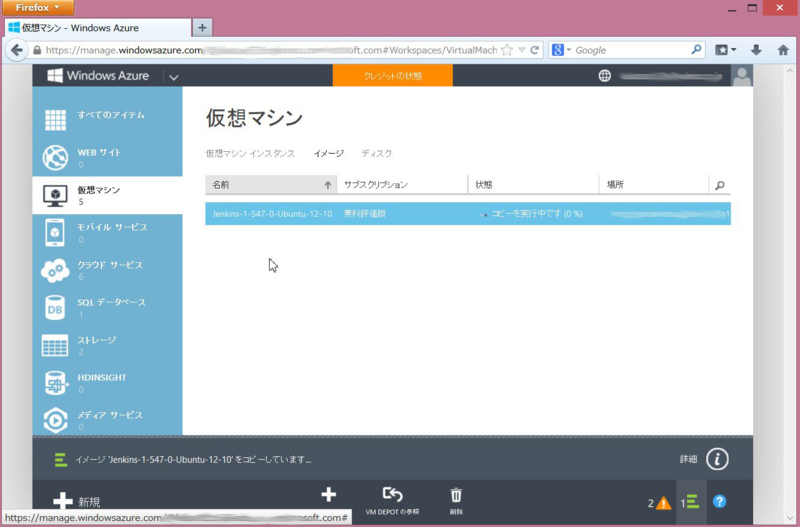Click the orange クレジットの状態 button
This screenshot has height=527, width=800.
pyautogui.click(x=393, y=76)
